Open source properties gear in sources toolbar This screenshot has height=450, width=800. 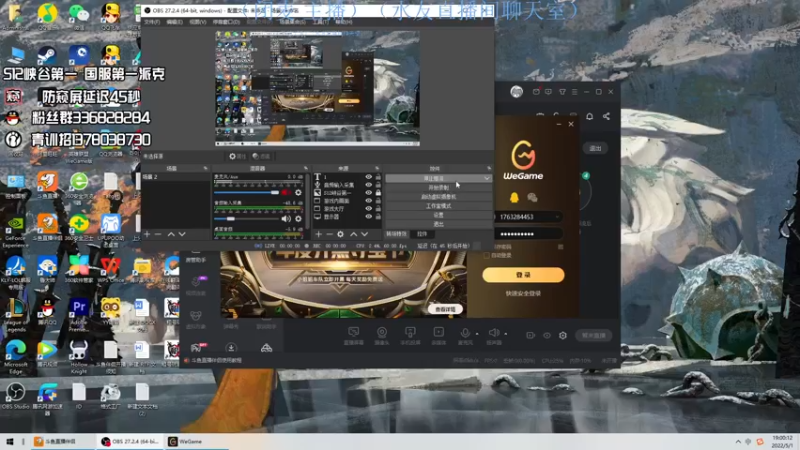click(x=340, y=234)
